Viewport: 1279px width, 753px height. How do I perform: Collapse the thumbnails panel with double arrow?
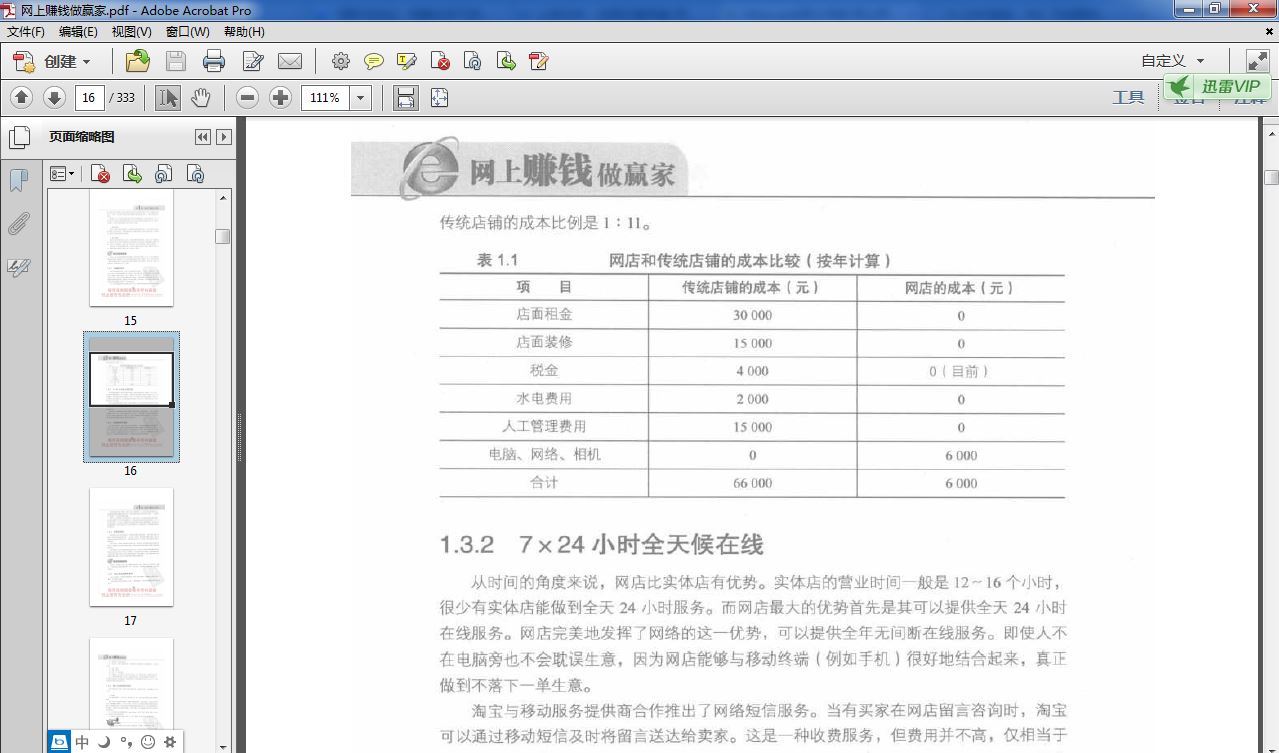pyautogui.click(x=203, y=137)
